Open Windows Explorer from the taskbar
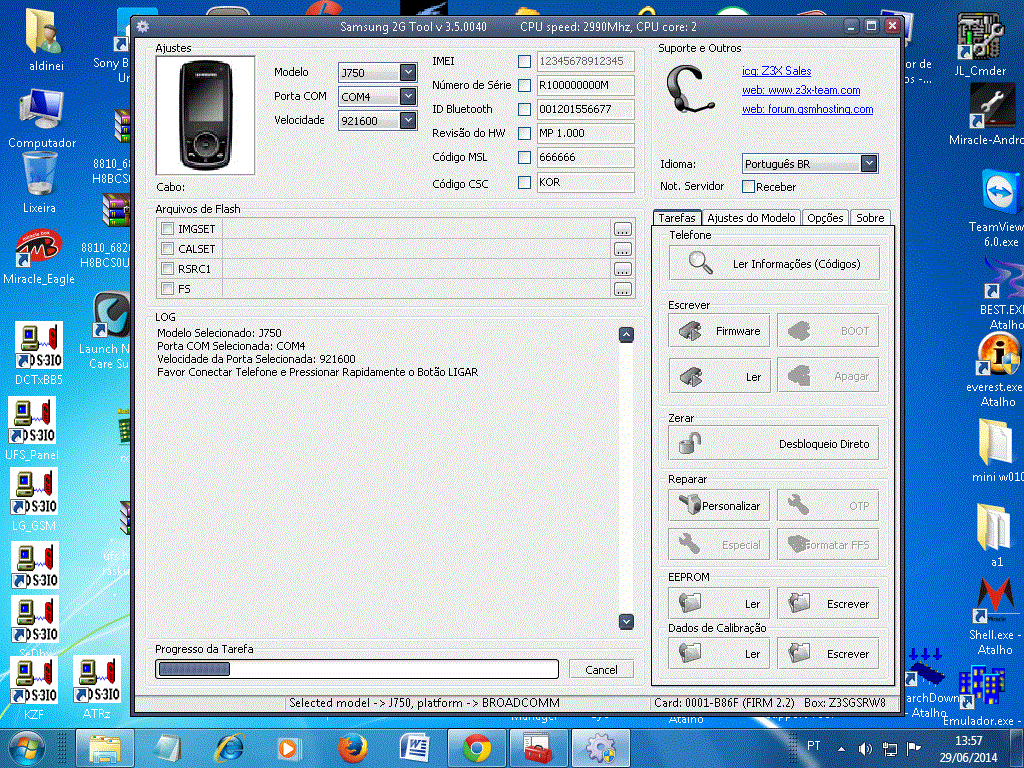Image resolution: width=1024 pixels, height=768 pixels. [x=105, y=748]
